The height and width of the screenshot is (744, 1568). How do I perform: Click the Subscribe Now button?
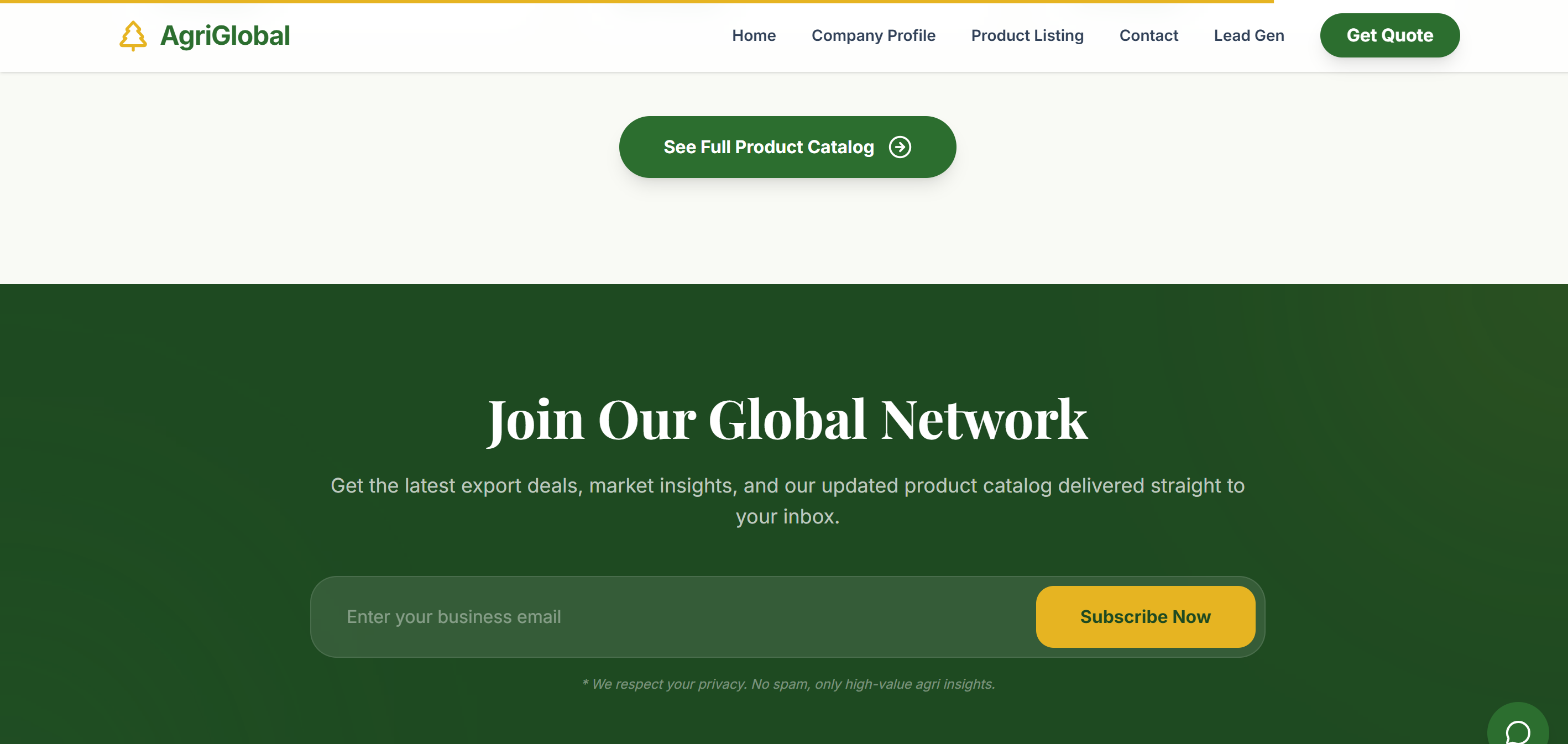[1145, 616]
